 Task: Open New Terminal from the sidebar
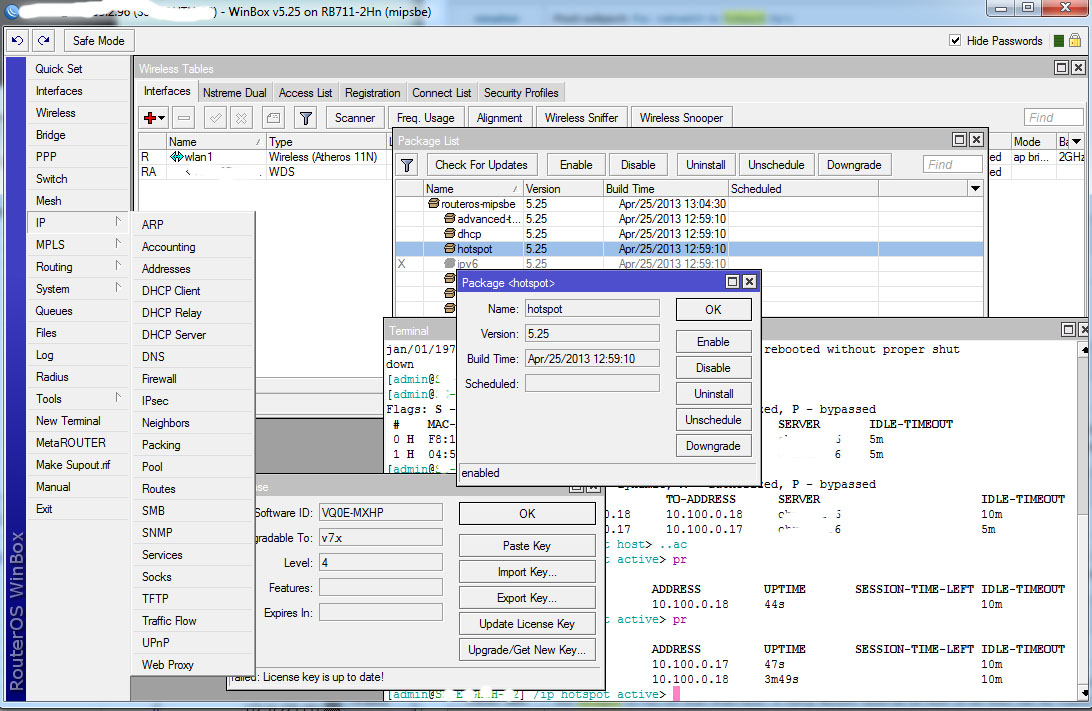[68, 421]
